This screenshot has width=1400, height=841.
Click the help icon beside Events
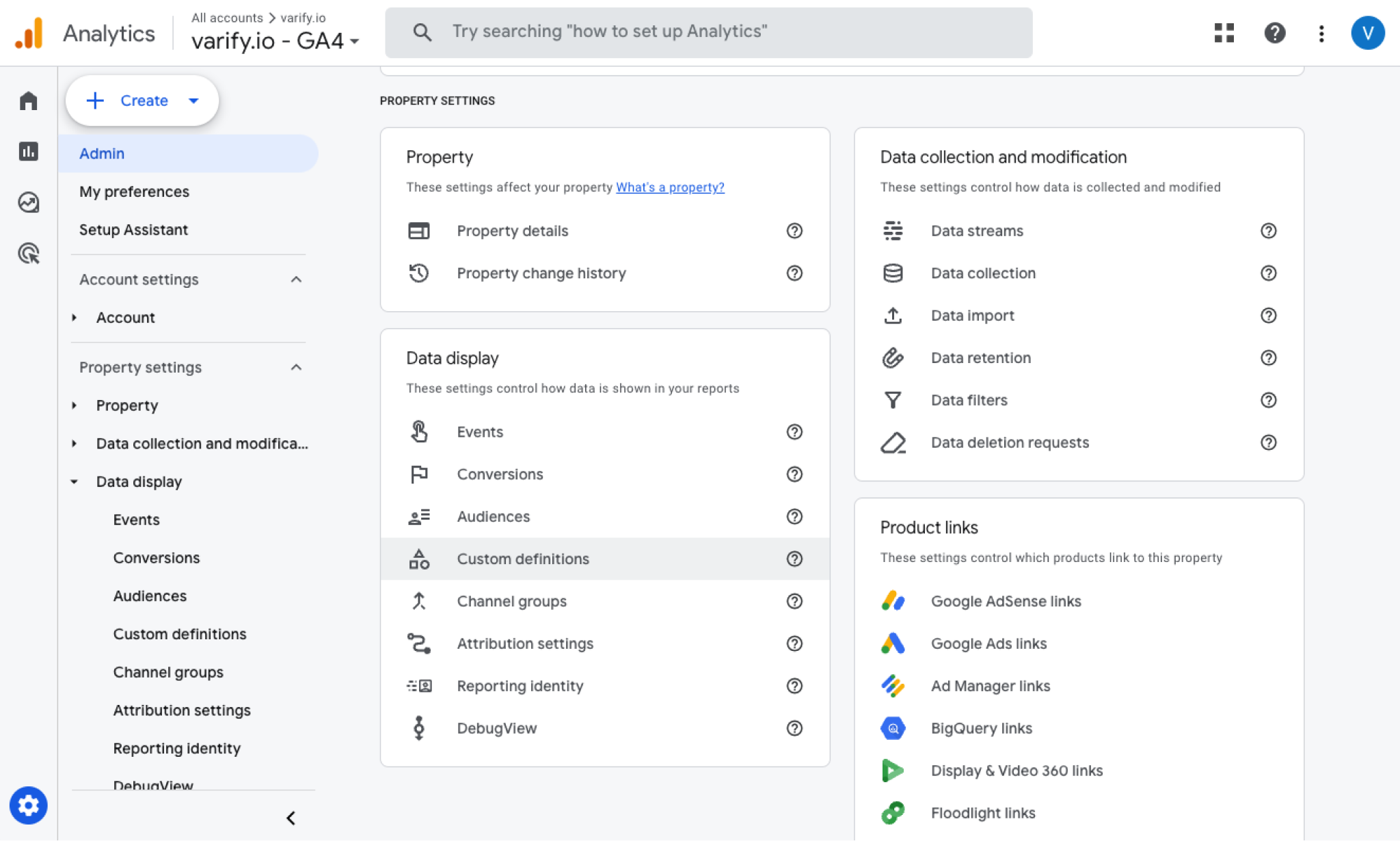(x=794, y=432)
